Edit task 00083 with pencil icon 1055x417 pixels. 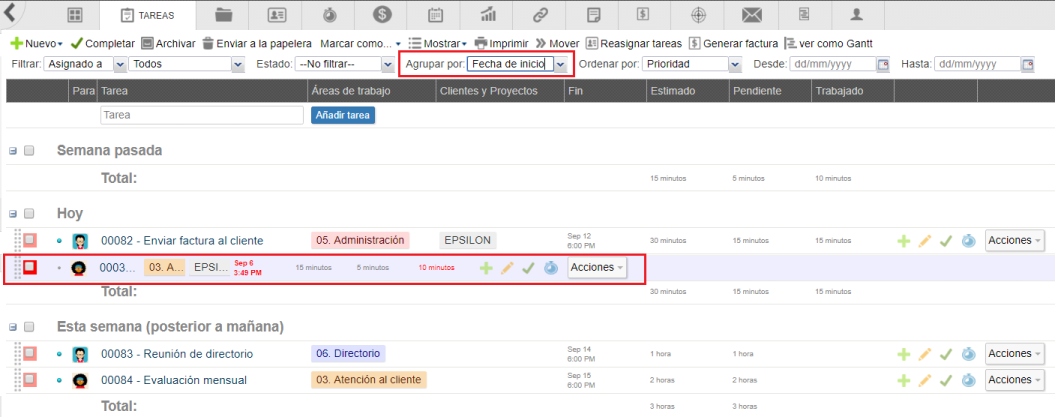tap(925, 354)
